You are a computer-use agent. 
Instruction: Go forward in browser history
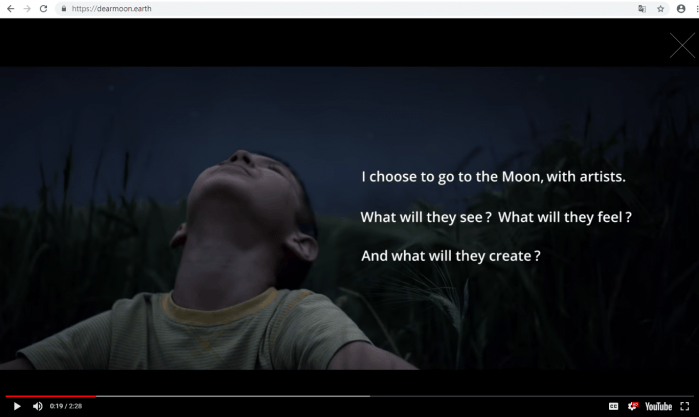(x=27, y=8)
